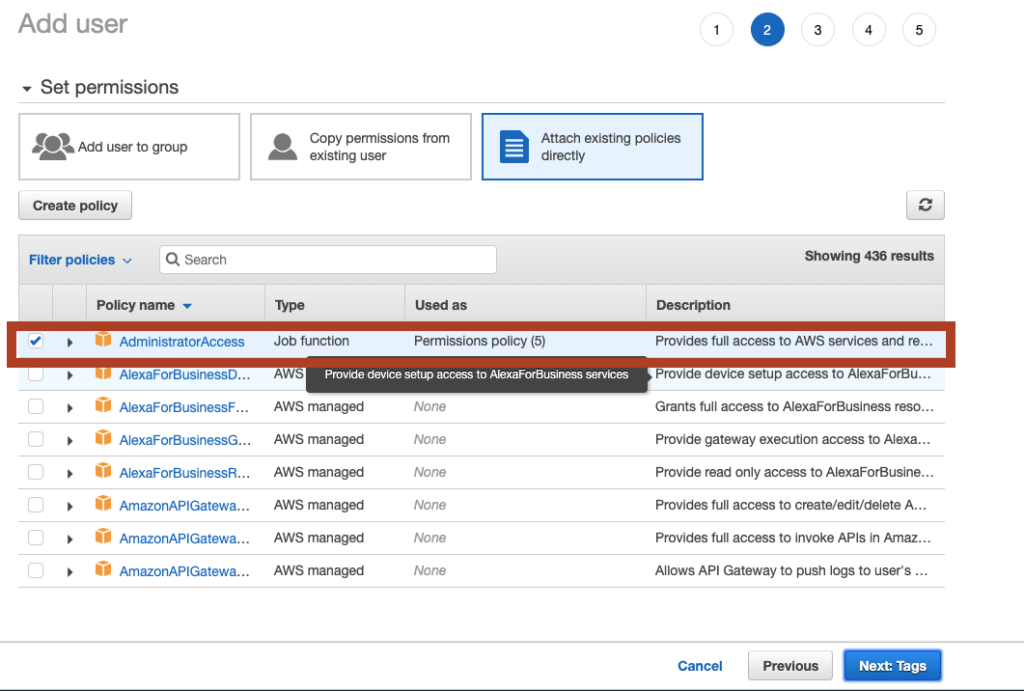Screen dimensions: 1024x691
Task: Click the search magnifier icon
Action: (172, 259)
